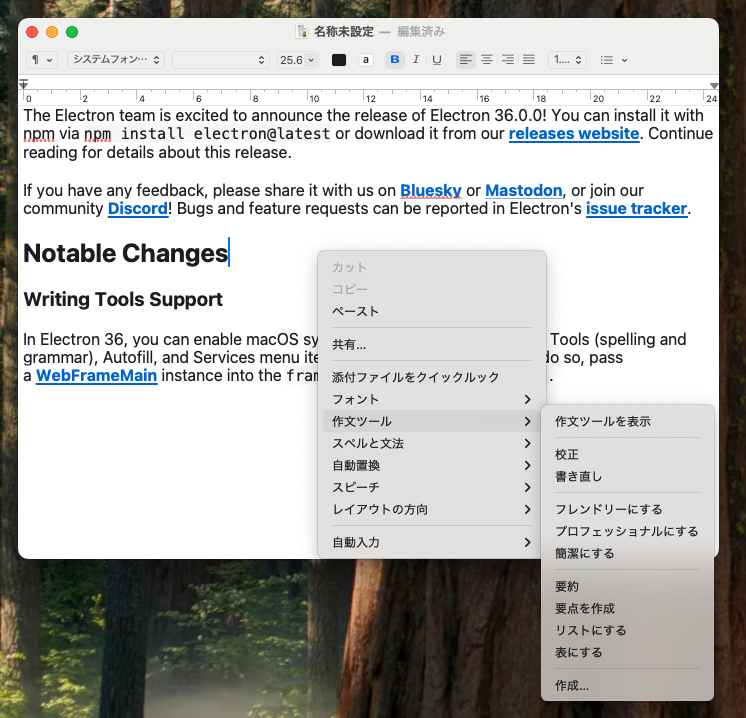
Task: Choose 要点を作成 in the submenu
Action: click(627, 608)
